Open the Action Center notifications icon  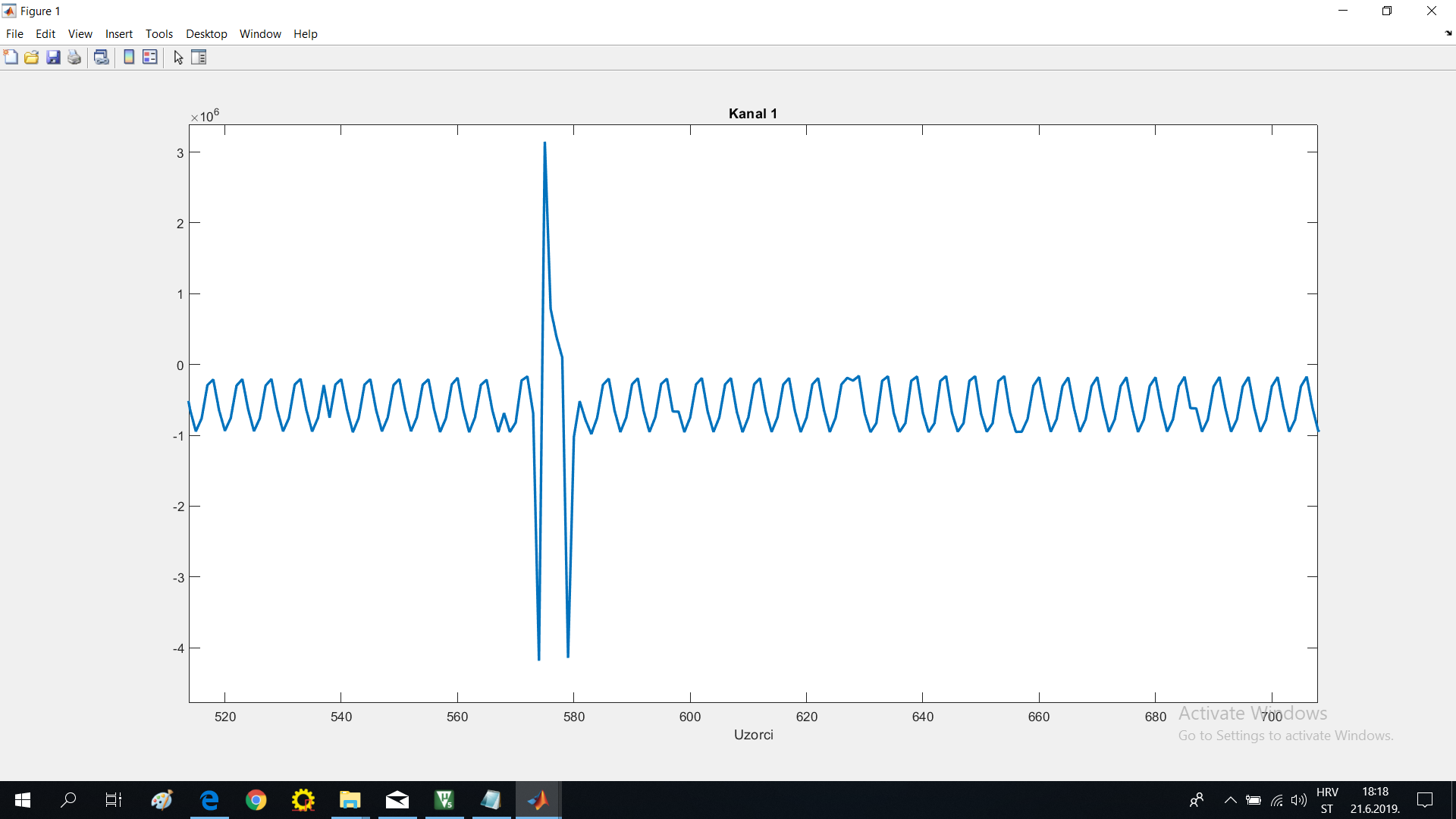point(1425,800)
